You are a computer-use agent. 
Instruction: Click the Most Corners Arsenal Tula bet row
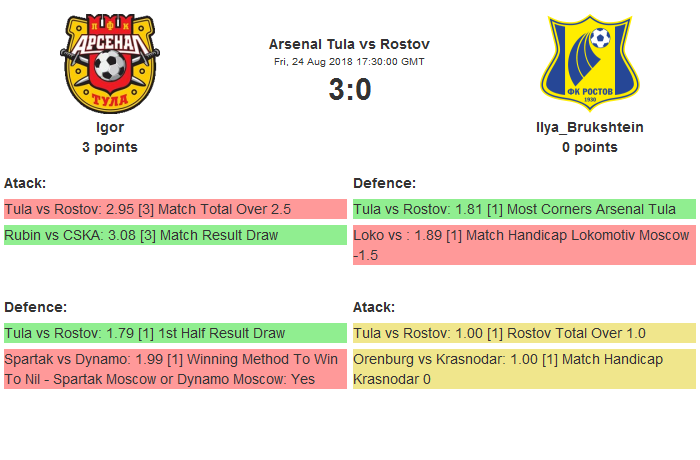[x=523, y=209]
